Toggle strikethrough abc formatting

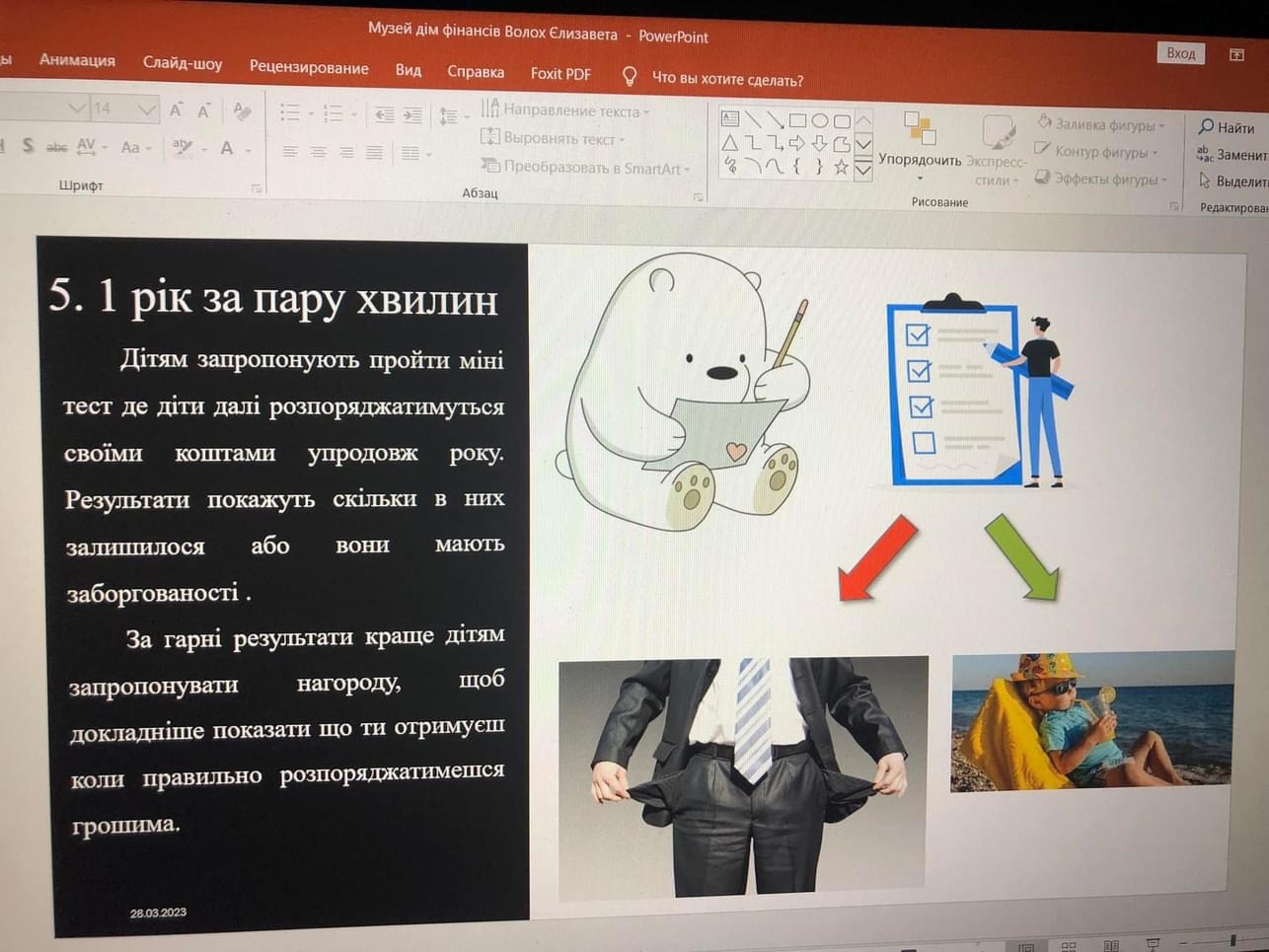pos(57,147)
